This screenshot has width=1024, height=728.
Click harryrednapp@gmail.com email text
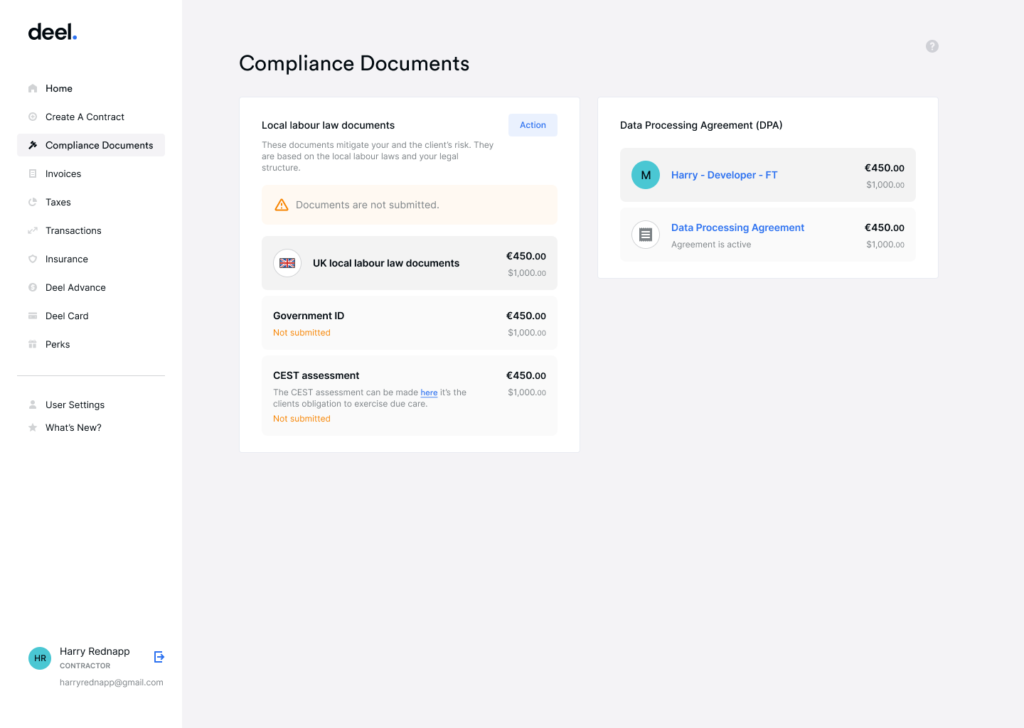click(112, 682)
